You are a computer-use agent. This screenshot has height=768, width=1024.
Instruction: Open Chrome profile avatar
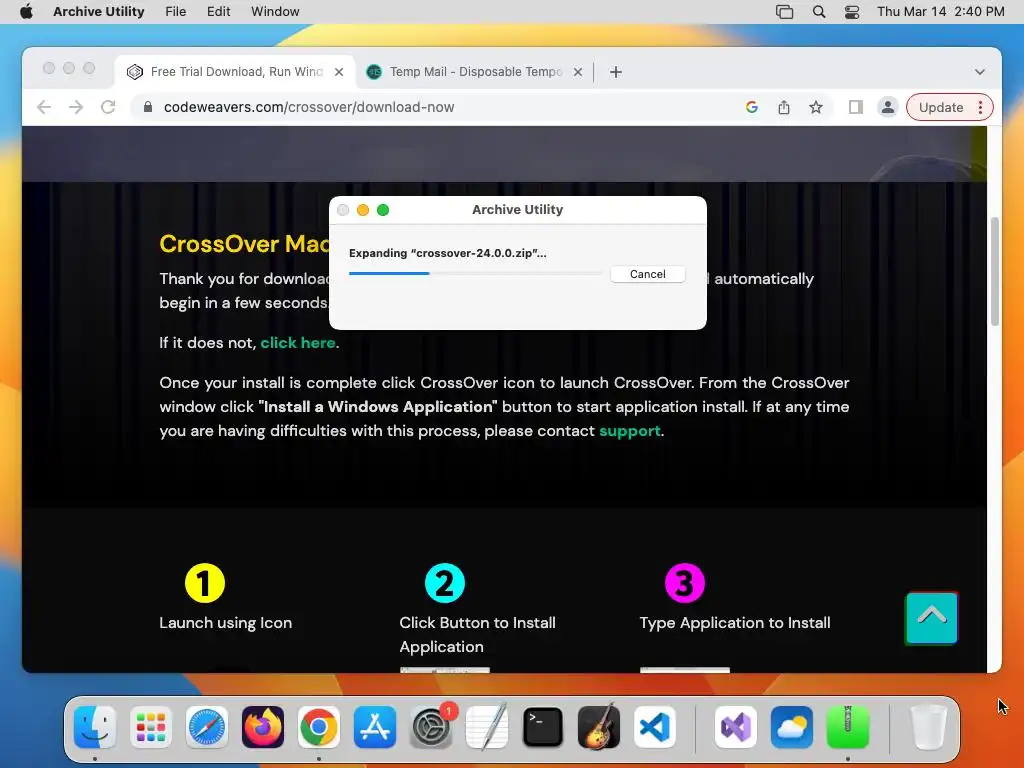point(888,107)
